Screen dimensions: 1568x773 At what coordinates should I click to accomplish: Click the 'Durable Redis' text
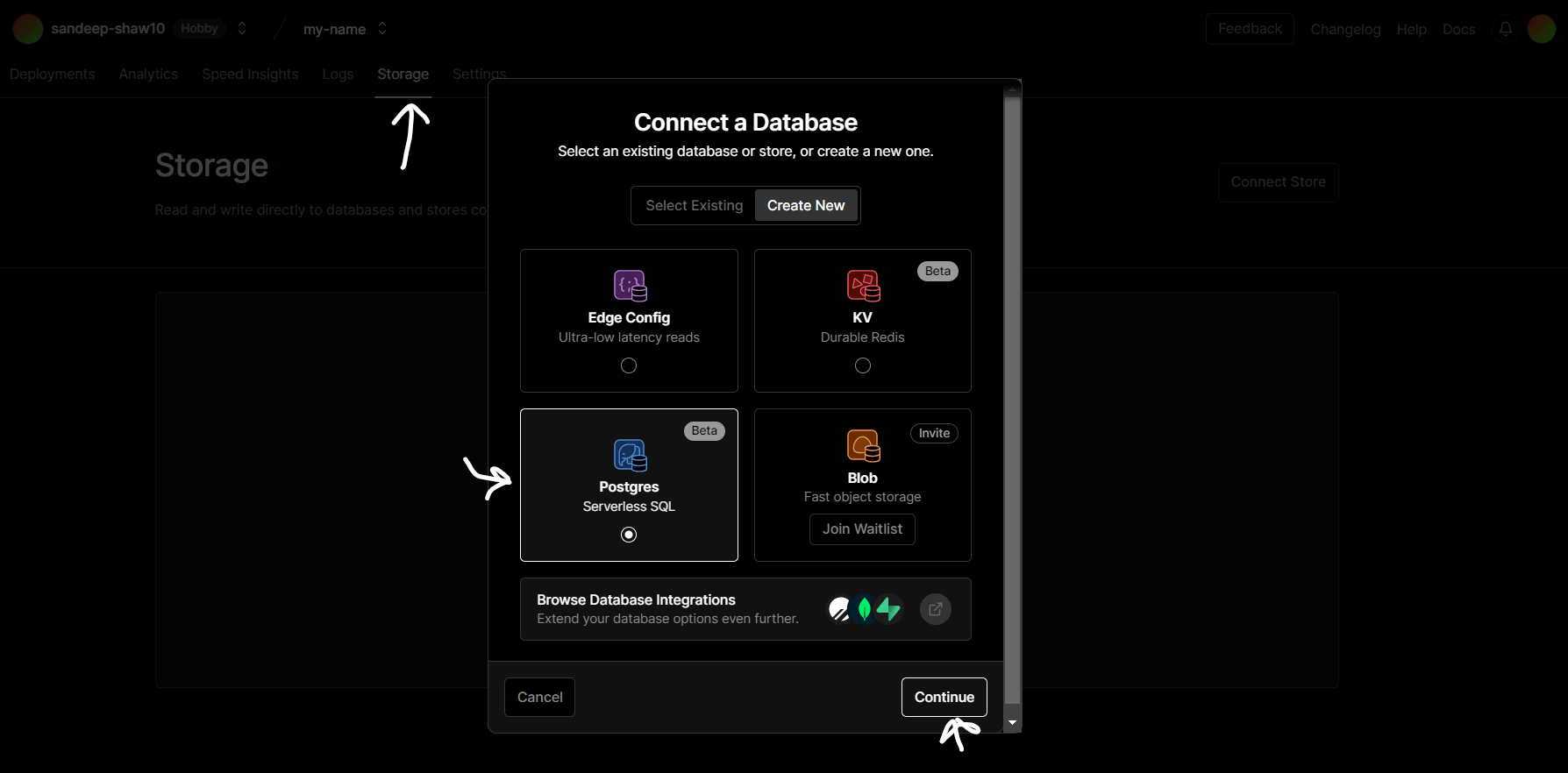point(863,337)
